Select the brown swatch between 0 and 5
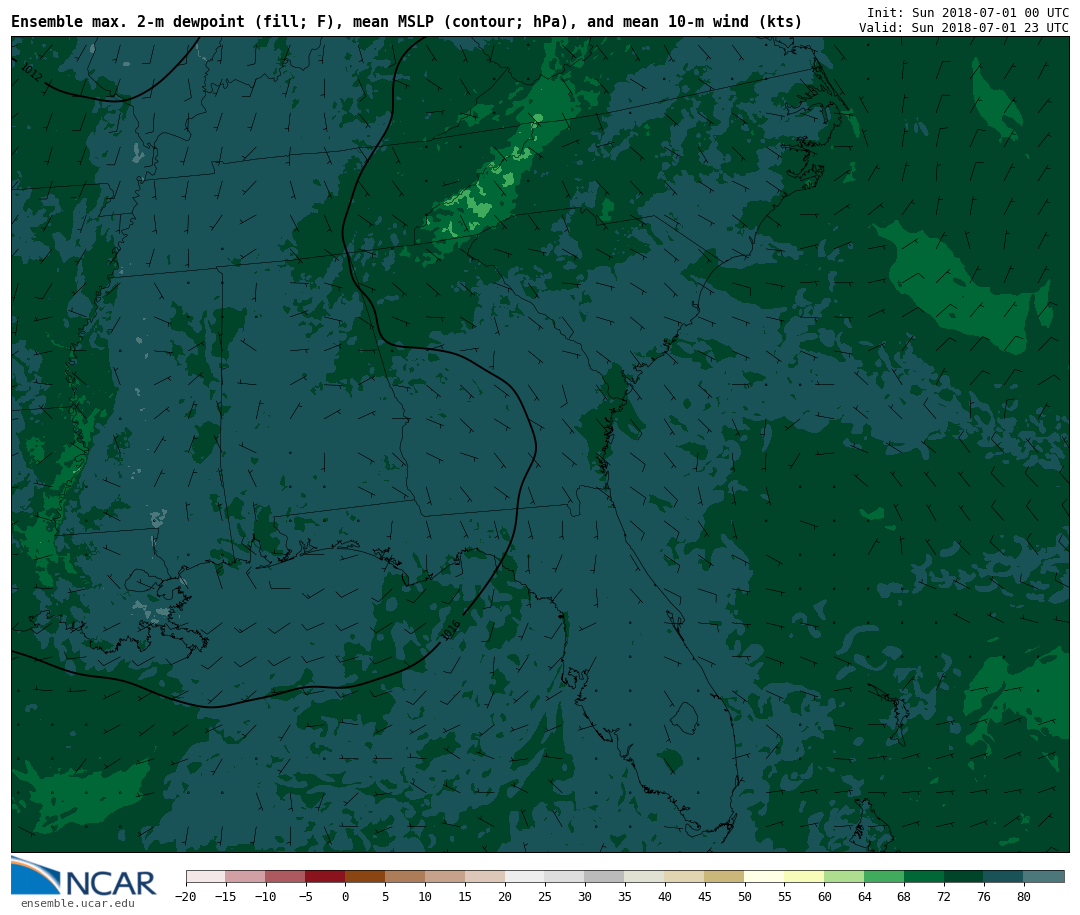 365,877
